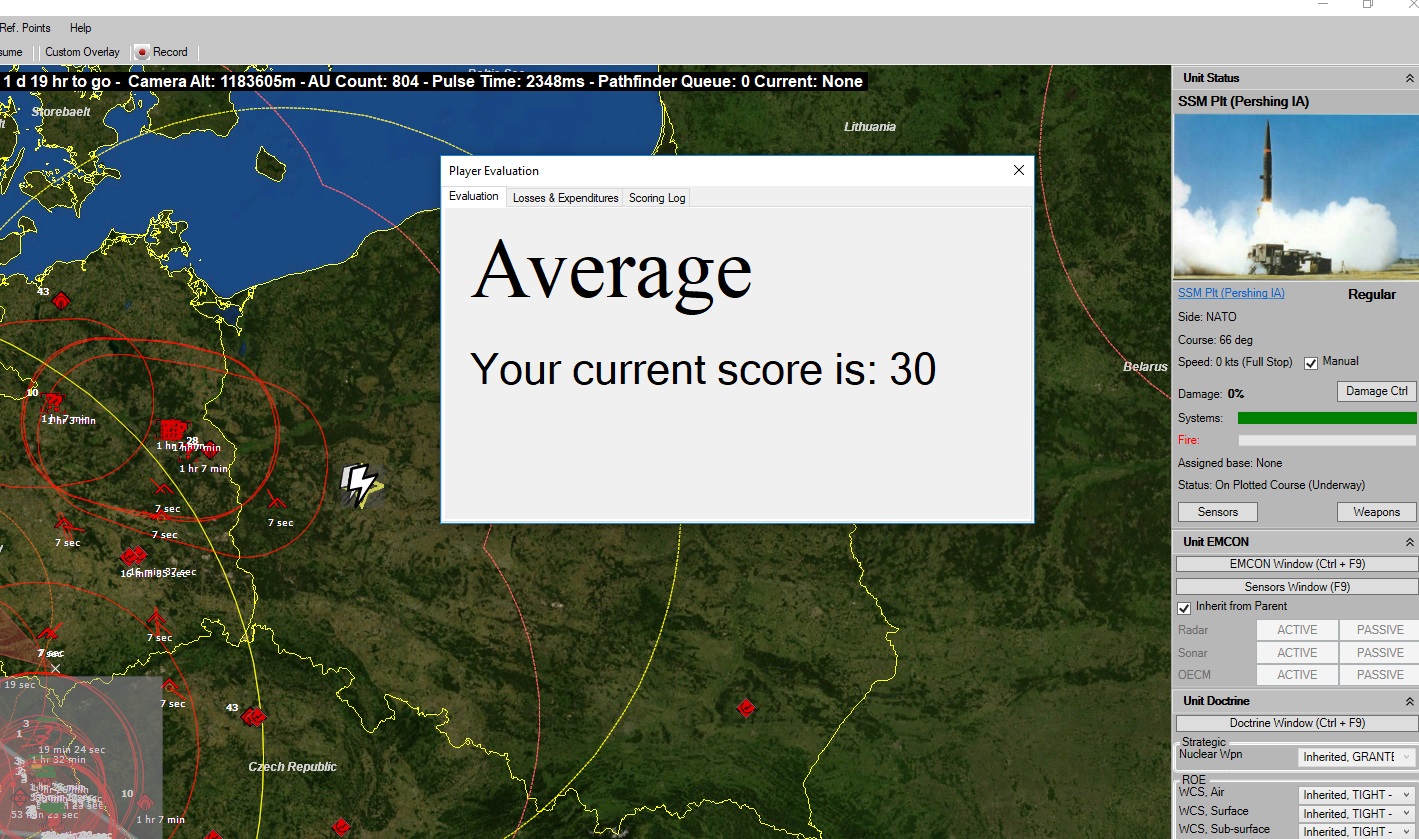Click the 'Regular' proficiency label

[x=1372, y=295]
